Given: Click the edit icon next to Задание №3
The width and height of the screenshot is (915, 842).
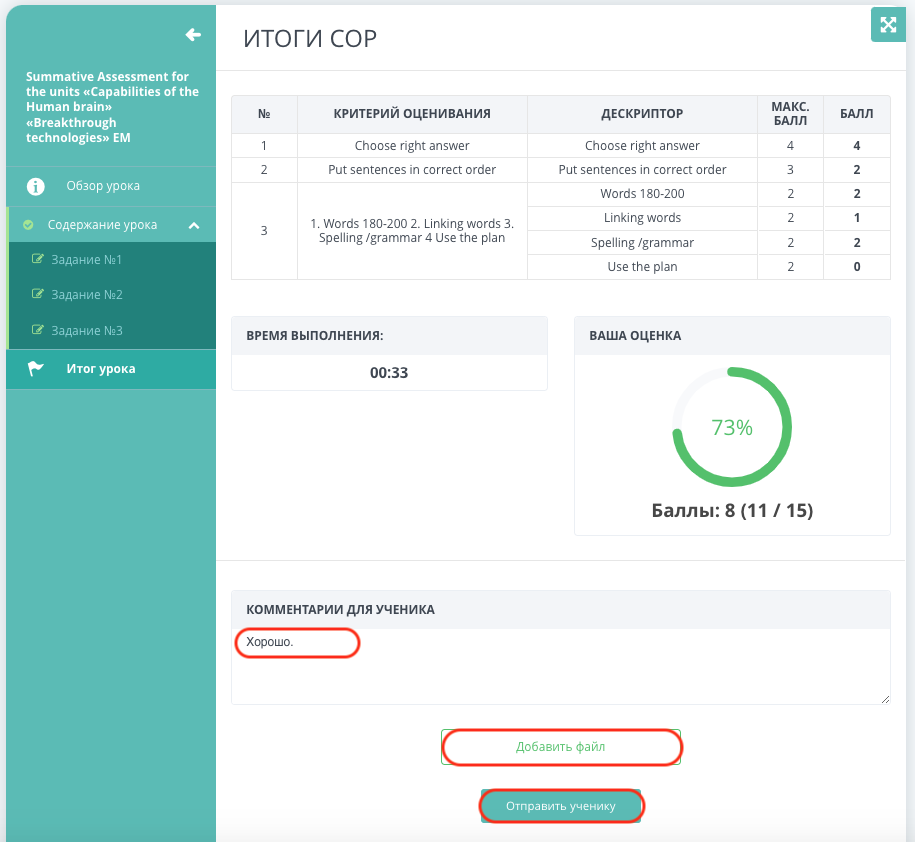Looking at the screenshot, I should [37, 330].
